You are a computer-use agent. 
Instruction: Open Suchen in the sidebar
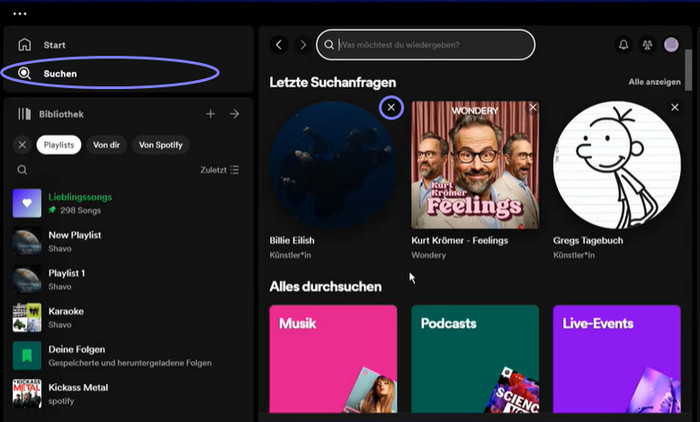tap(60, 73)
